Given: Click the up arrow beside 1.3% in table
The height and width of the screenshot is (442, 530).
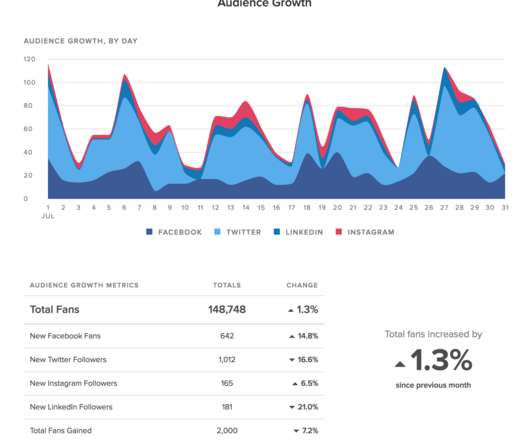Looking at the screenshot, I should [291, 310].
